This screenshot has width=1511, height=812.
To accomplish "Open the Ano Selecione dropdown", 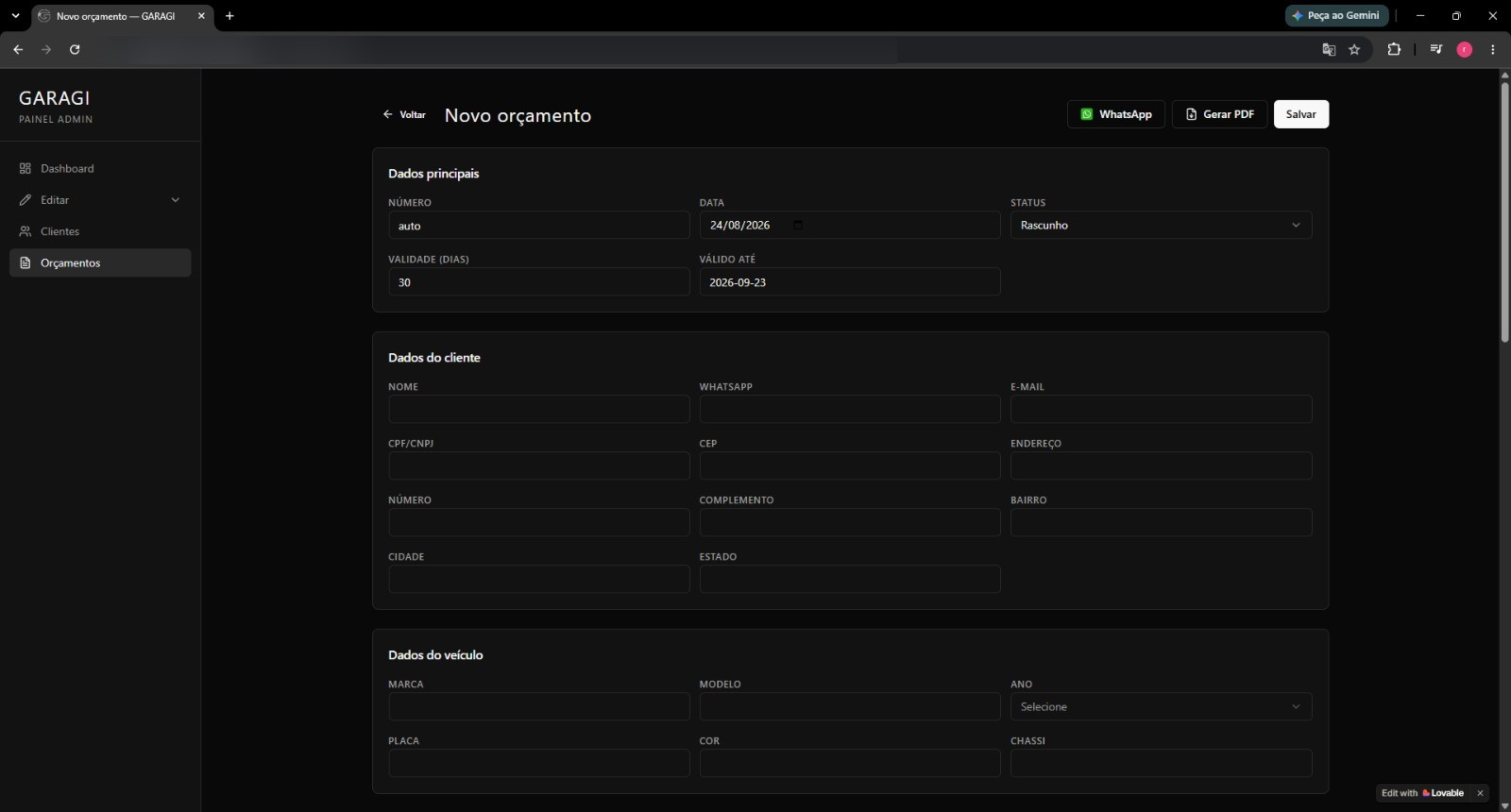I will [1161, 706].
